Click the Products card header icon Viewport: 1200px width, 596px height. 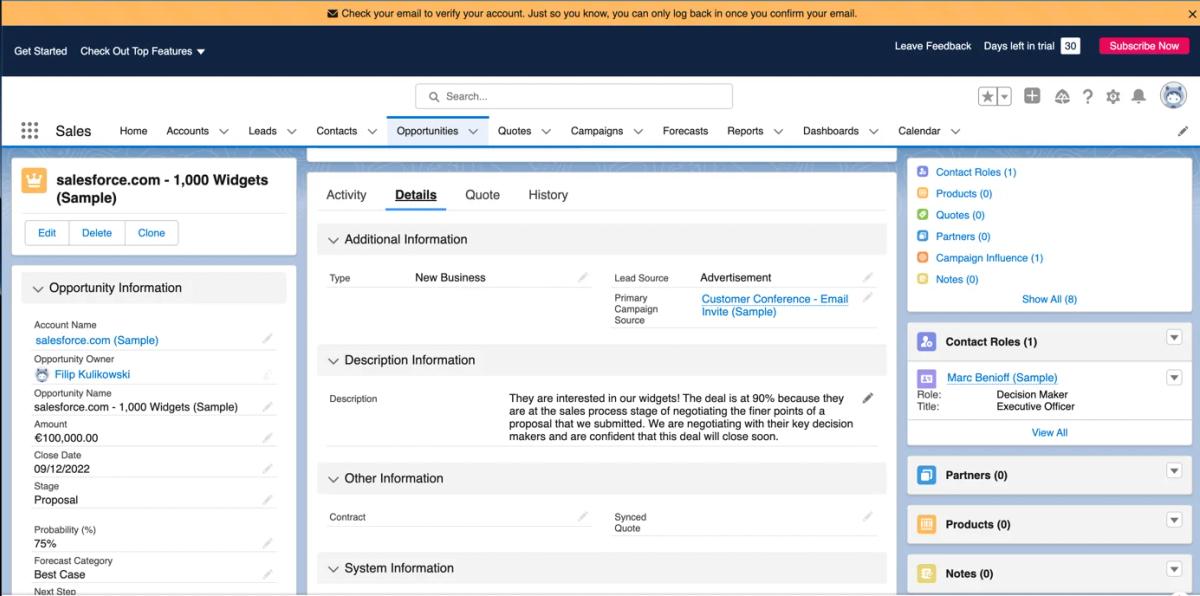[927, 524]
